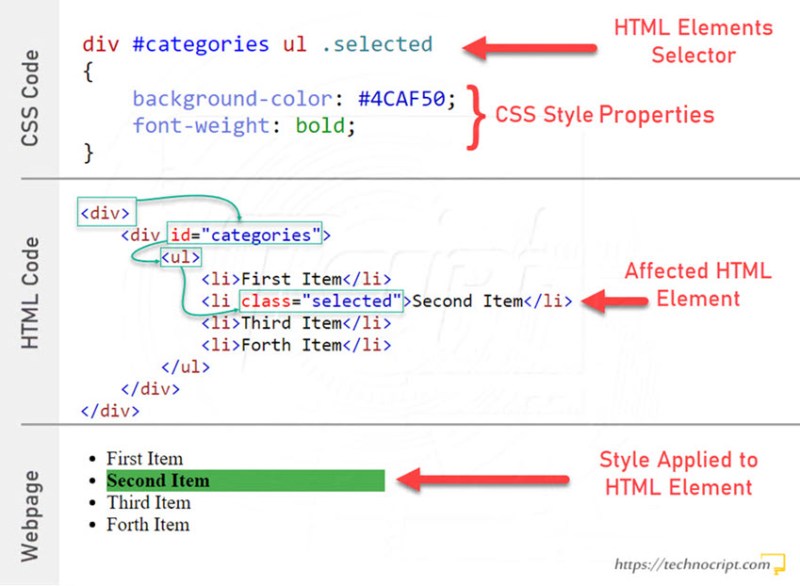
Task: Click the "Style Applied to HTML Element" label
Action: click(x=679, y=473)
